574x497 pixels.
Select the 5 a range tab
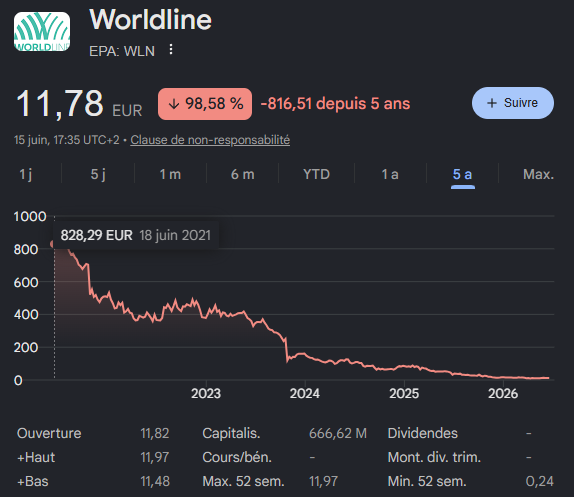click(462, 175)
